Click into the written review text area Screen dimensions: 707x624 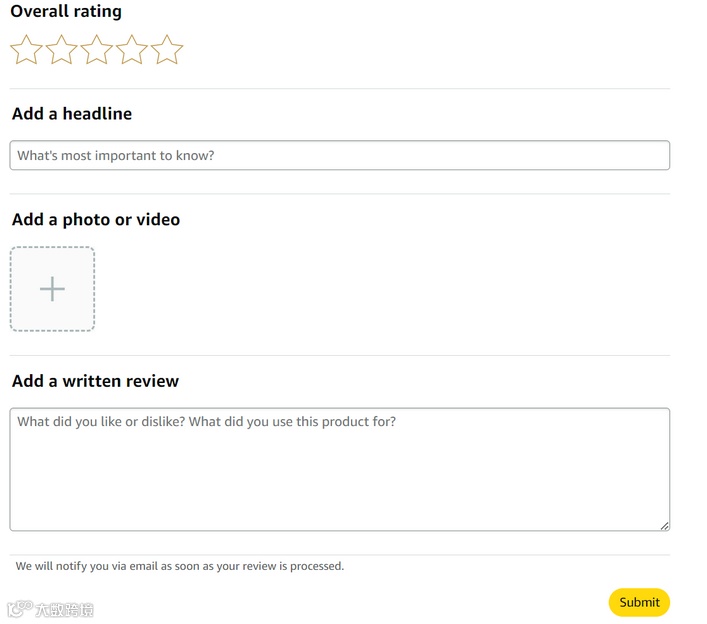(x=339, y=469)
